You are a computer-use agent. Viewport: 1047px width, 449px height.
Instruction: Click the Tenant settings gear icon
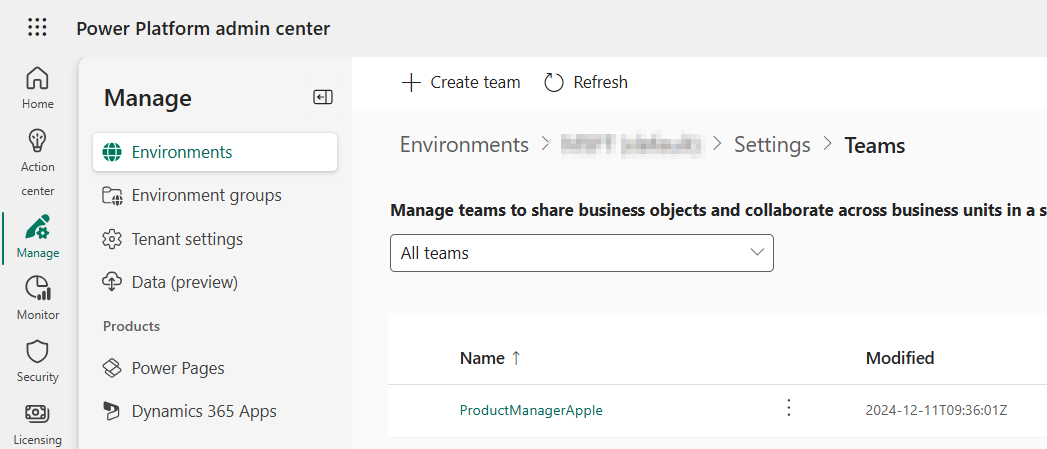click(x=112, y=239)
